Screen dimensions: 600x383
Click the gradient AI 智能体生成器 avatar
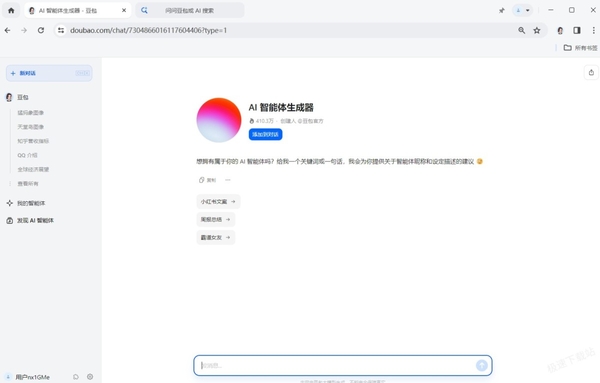[x=219, y=120]
